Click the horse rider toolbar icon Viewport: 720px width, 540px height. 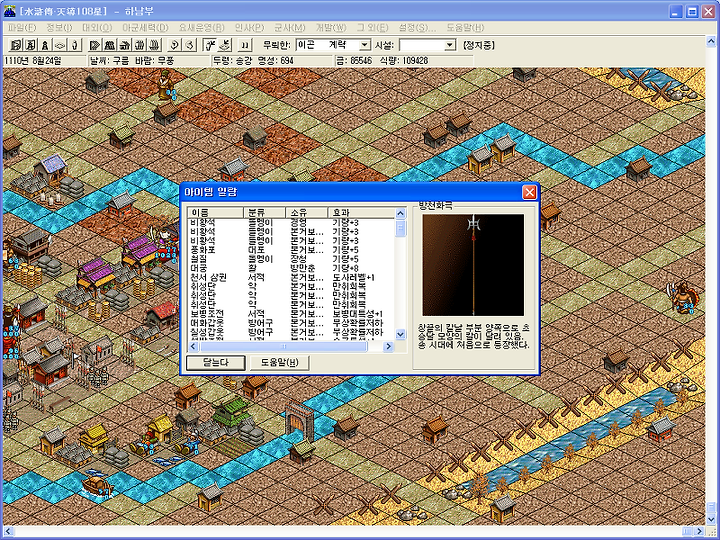124,45
